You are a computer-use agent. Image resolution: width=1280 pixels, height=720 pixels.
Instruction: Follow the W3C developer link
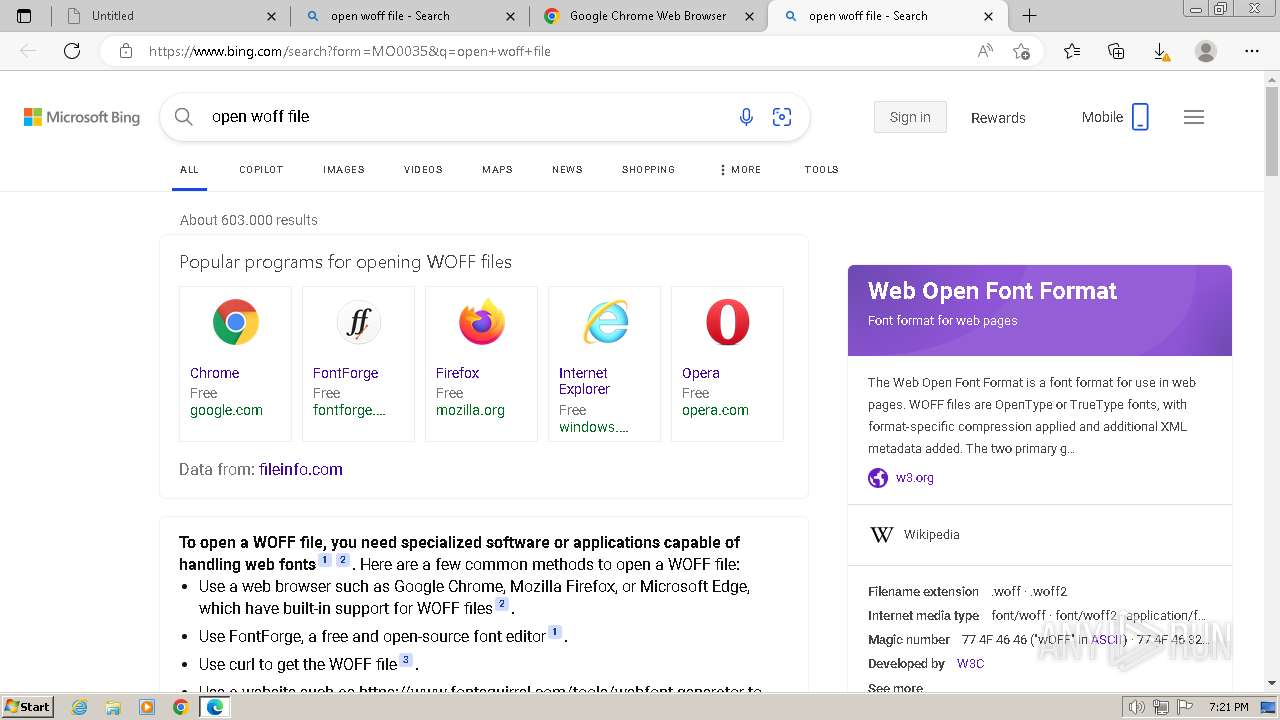pos(970,664)
